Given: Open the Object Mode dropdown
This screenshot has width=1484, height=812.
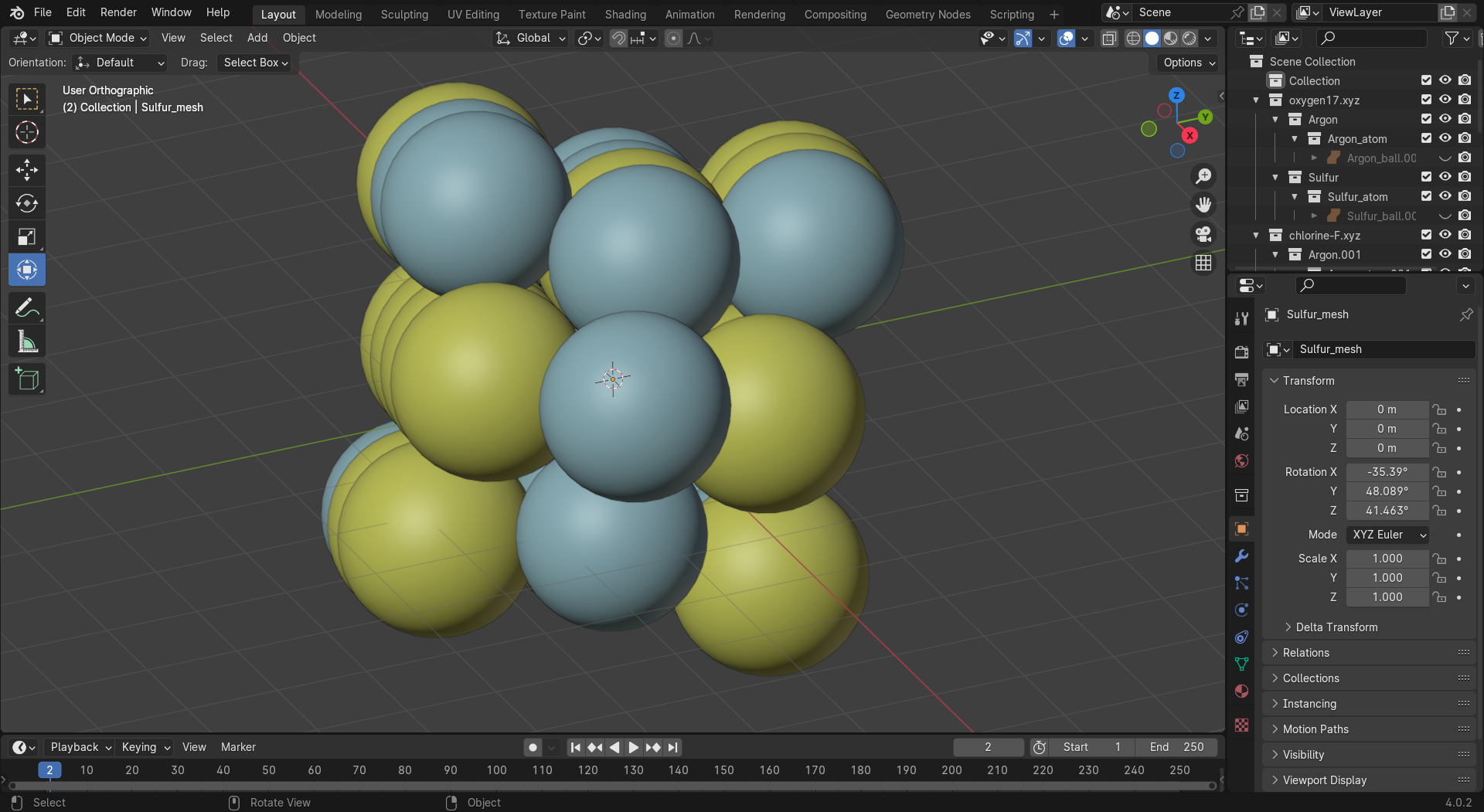Looking at the screenshot, I should click(x=97, y=38).
